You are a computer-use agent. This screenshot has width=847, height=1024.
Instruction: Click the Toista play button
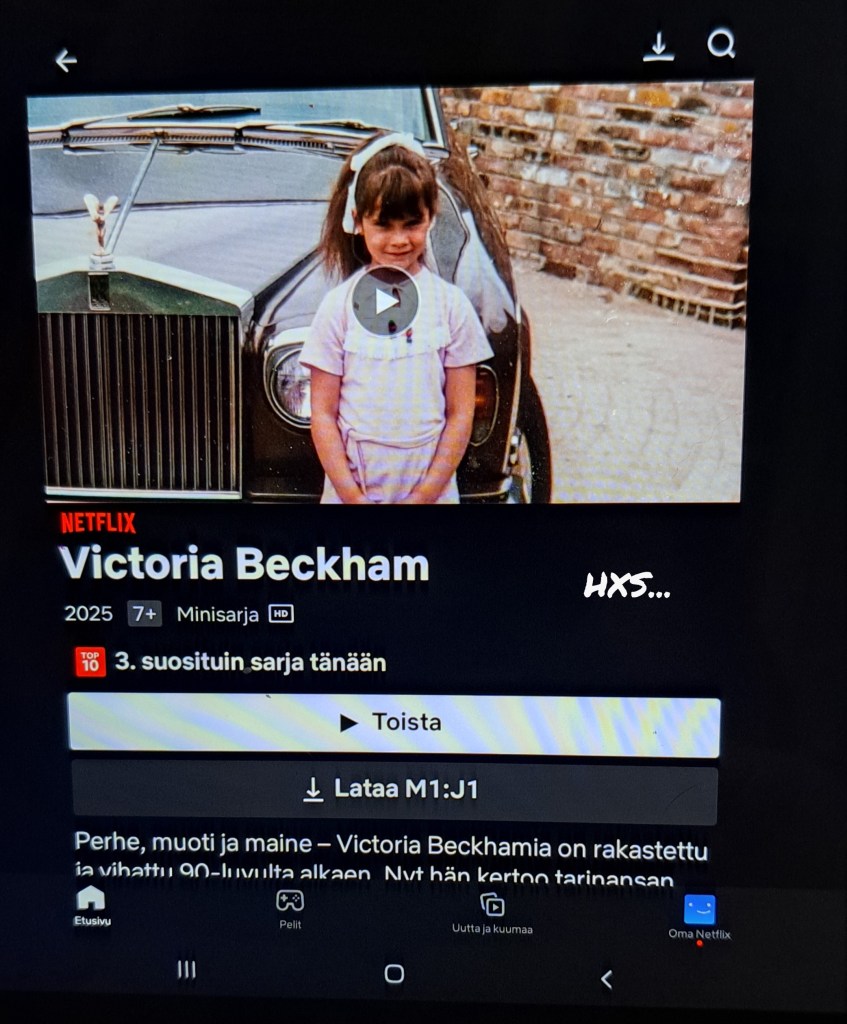394,723
